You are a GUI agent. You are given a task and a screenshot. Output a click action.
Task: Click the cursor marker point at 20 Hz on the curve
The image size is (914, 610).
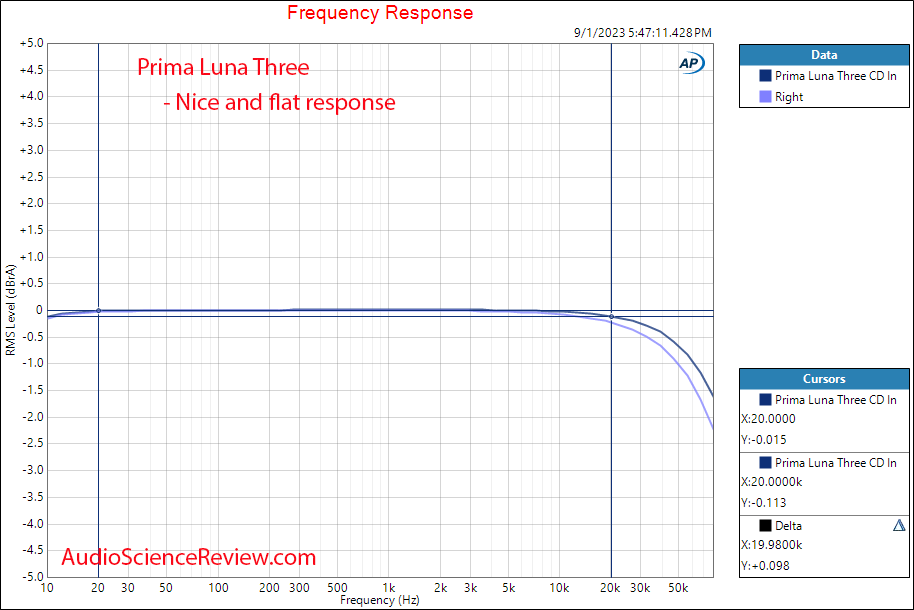(99, 311)
